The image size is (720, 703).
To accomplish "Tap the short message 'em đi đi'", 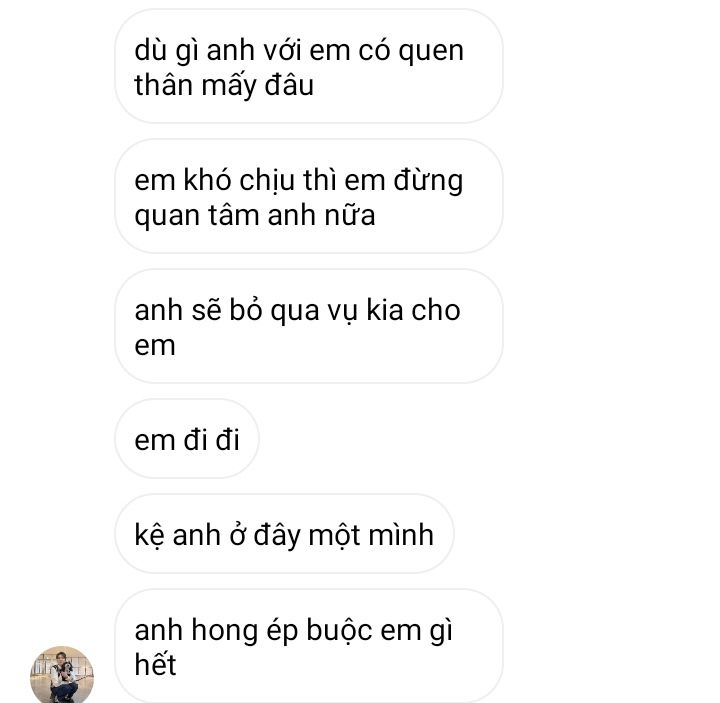I will pyautogui.click(x=187, y=439).
